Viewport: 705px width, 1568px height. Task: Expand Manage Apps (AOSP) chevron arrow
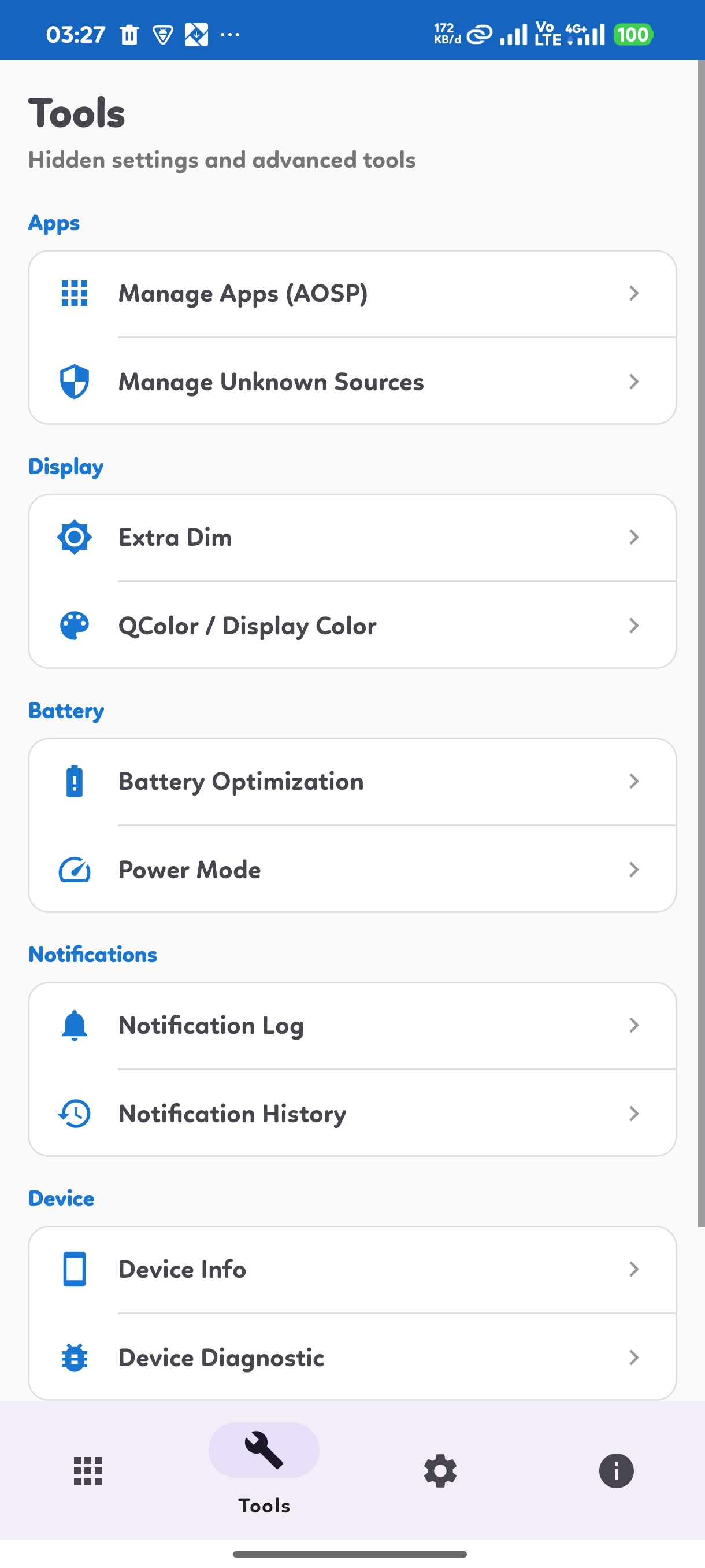[634, 293]
